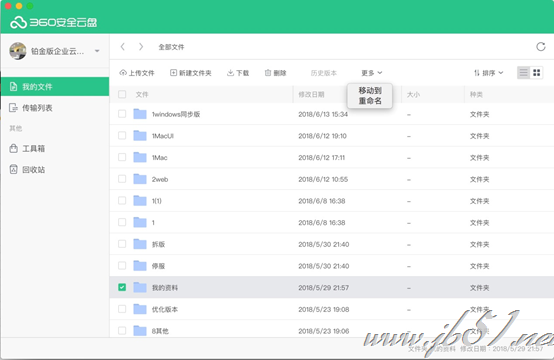Select the 1MacUI folder name
The image size is (554, 360).
point(163,136)
